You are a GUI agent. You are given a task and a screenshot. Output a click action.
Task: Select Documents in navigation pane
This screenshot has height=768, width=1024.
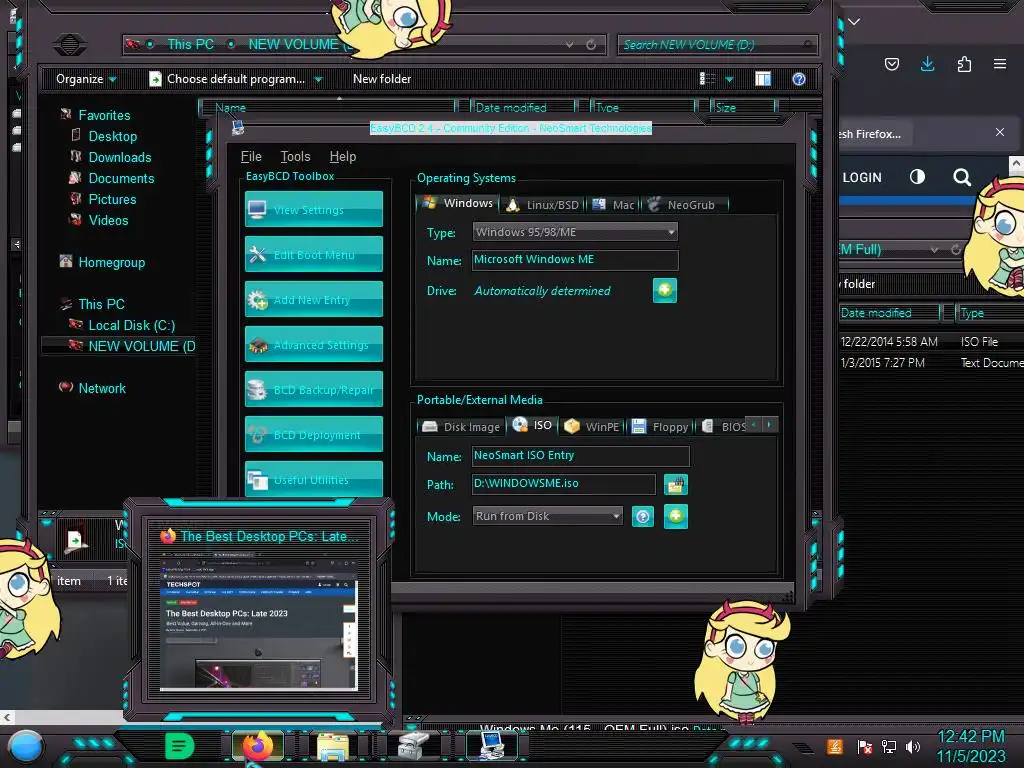point(112,178)
